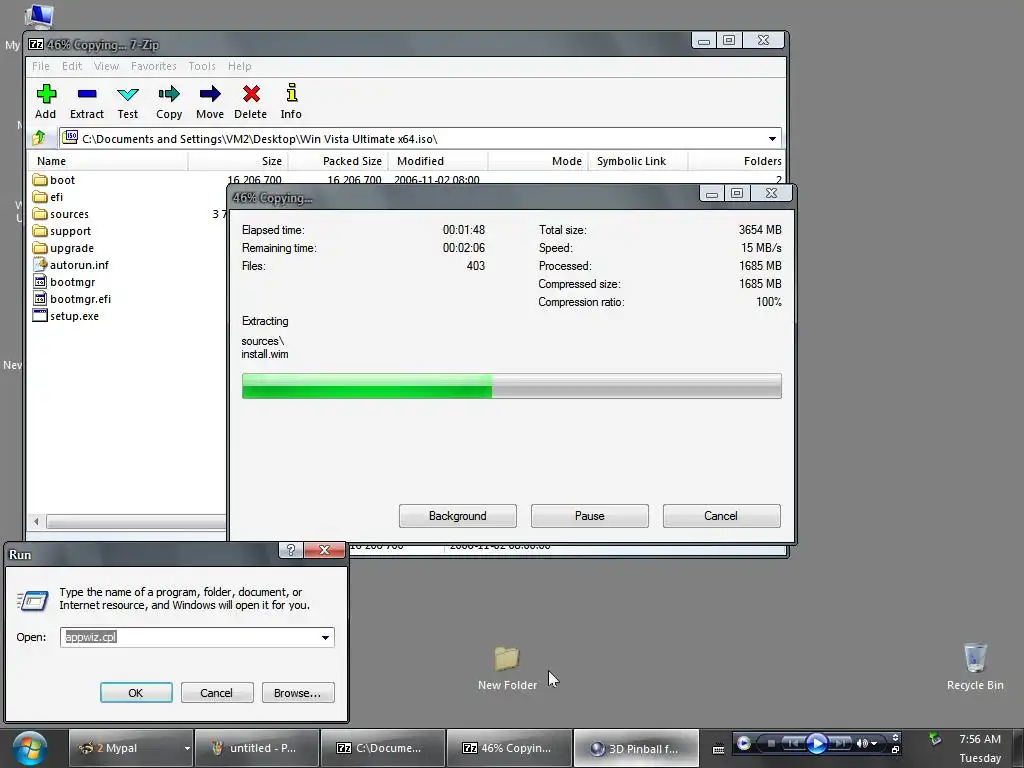Click the Safely Remove Hardware tray icon
The image size is (1024, 768).
click(935, 739)
